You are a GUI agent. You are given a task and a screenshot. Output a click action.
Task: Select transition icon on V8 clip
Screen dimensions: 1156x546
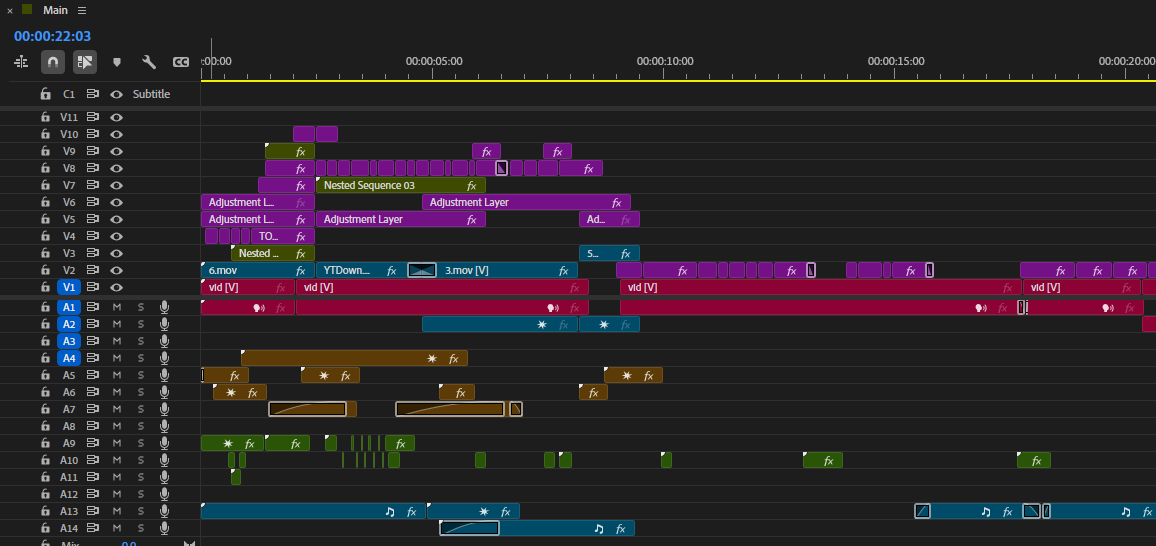point(501,168)
